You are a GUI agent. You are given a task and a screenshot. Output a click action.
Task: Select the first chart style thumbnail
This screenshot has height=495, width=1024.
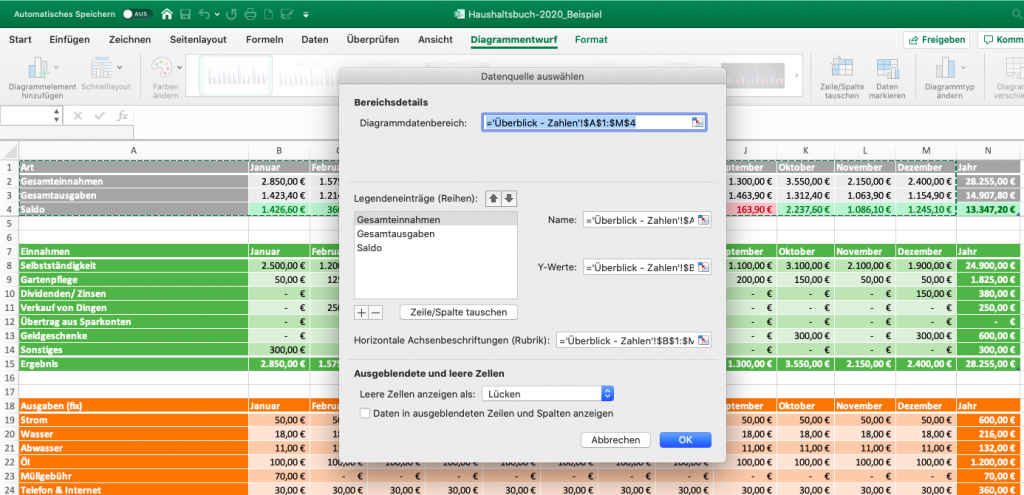click(235, 76)
